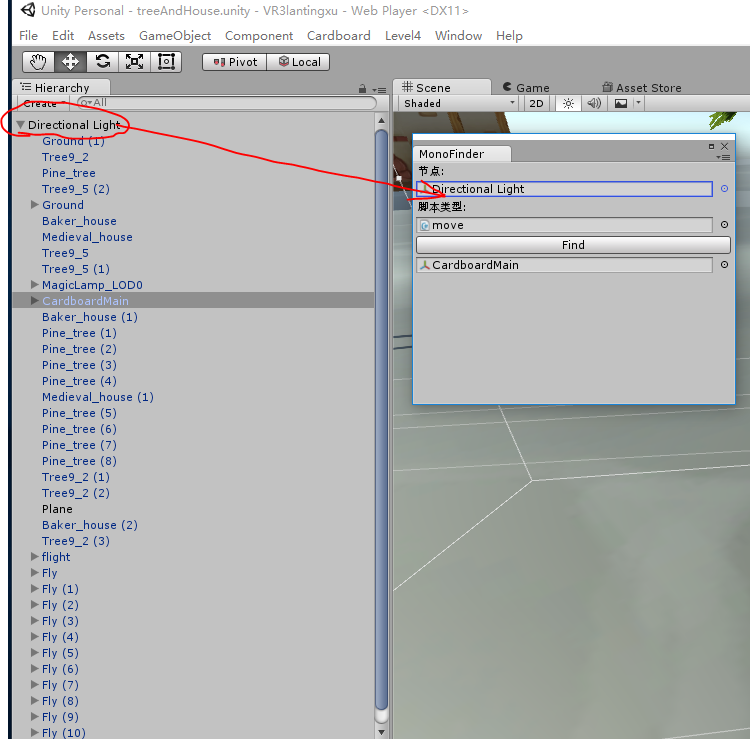The width and height of the screenshot is (750, 739).
Task: Toggle the Local handle rotation button
Action: pos(298,62)
